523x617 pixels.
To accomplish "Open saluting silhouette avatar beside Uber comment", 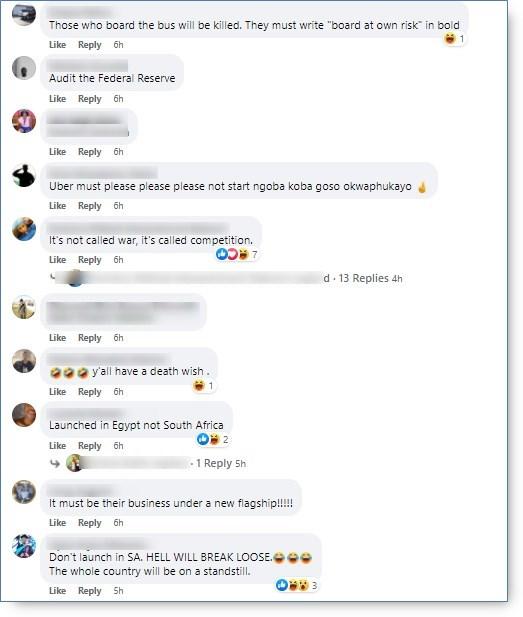I will point(24,175).
